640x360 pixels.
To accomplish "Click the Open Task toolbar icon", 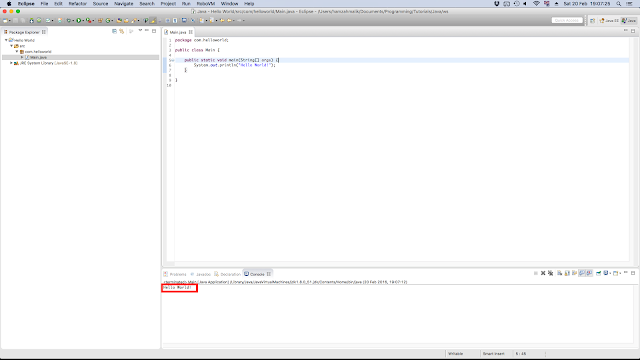I will coord(126,20).
